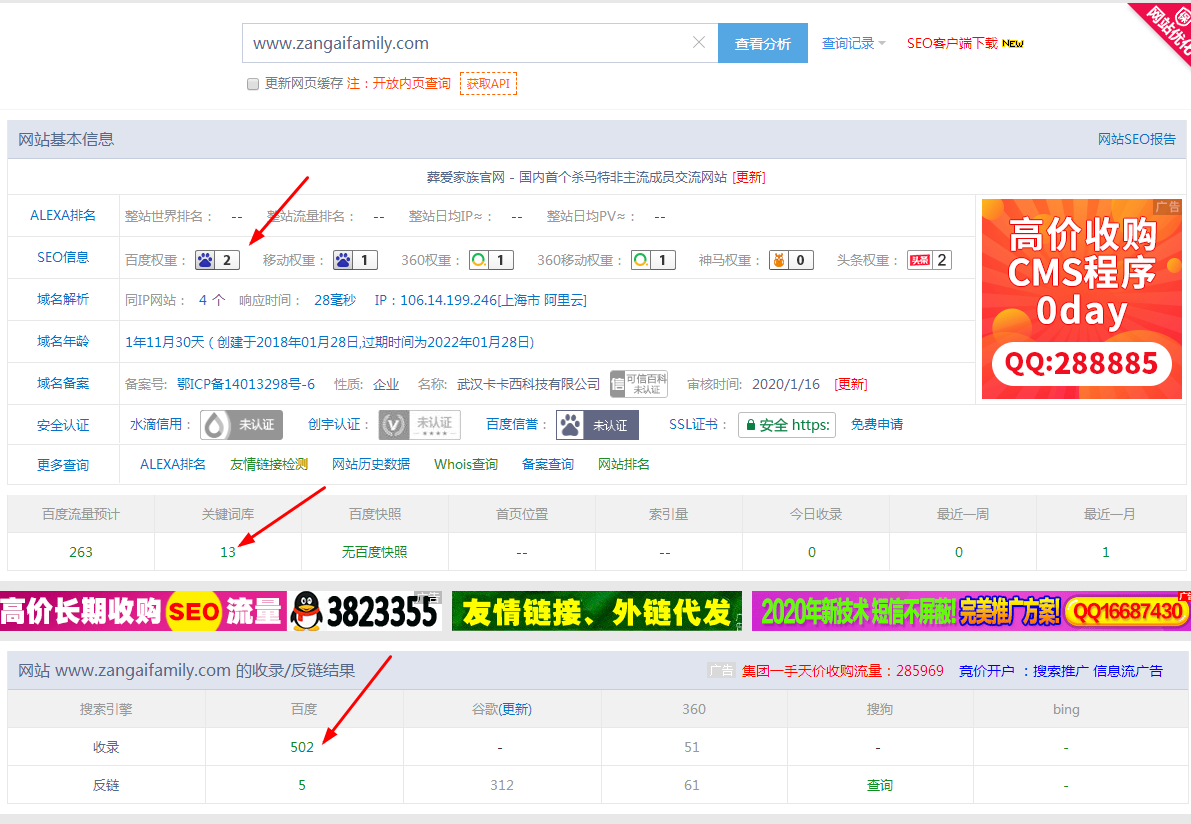Open 友情链接检测 link
The image size is (1191, 824).
click(269, 464)
